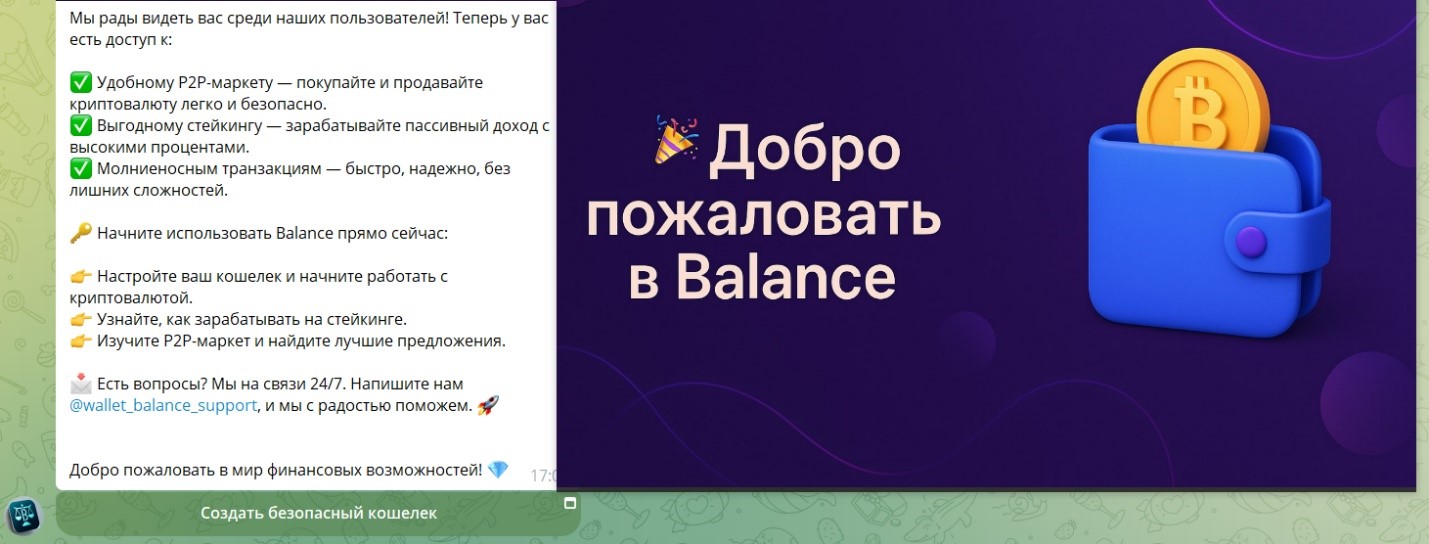This screenshot has height=544, width=1429.
Task: Click the line 'Изучите P2P-маркет и найдите лучшие предложения.'
Action: (x=301, y=341)
